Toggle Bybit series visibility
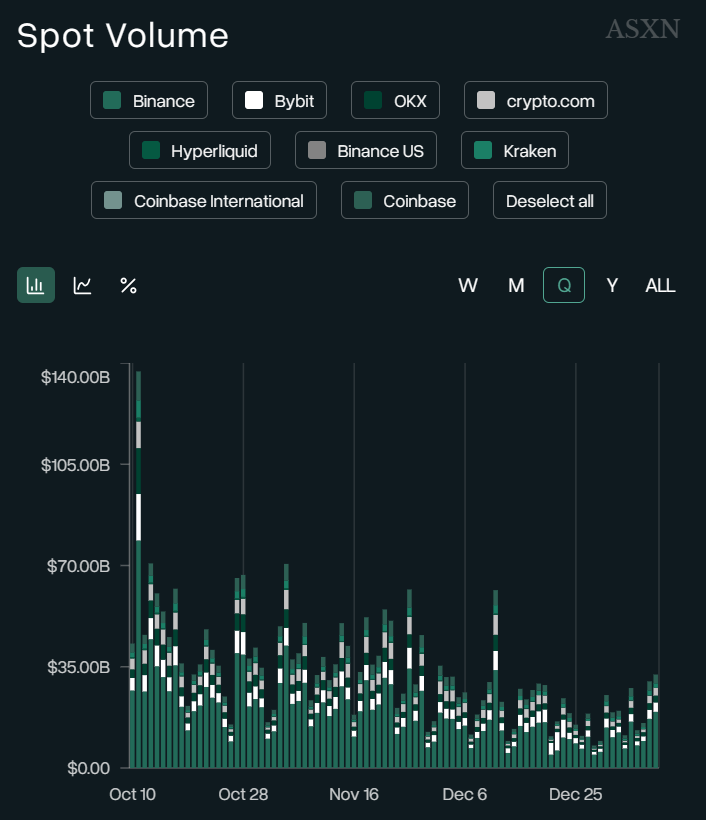 [280, 100]
